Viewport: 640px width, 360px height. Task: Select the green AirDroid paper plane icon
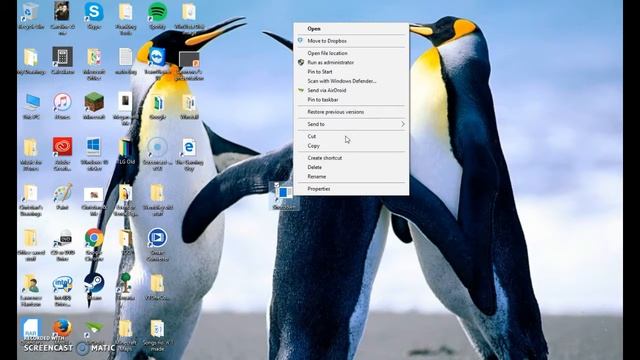(94, 328)
